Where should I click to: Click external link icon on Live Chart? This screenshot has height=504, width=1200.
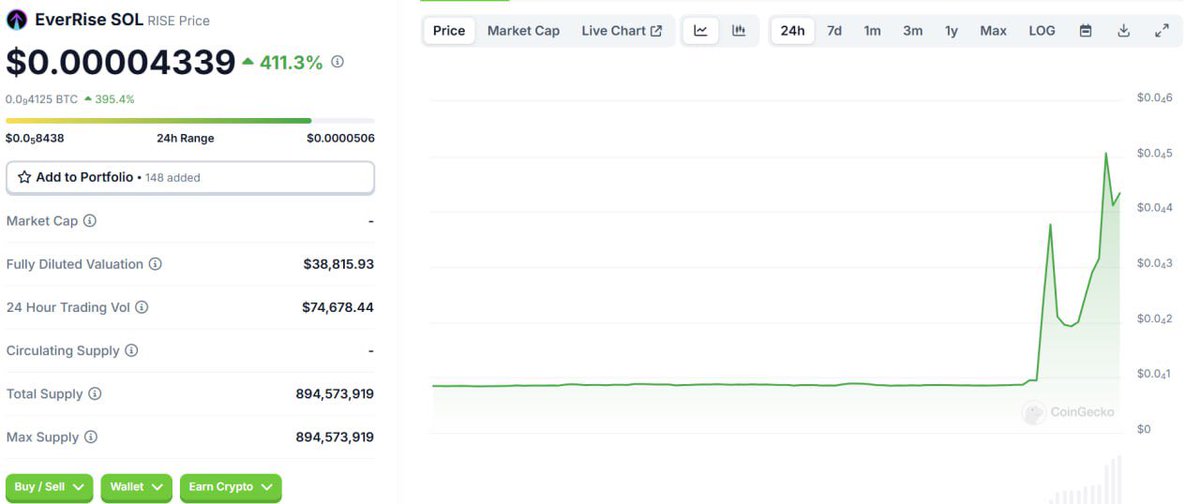pyautogui.click(x=656, y=31)
